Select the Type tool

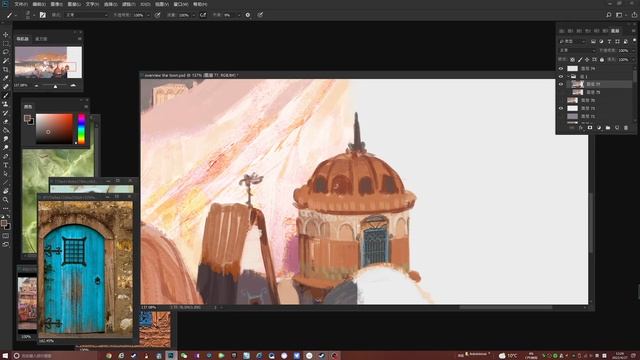click(x=6, y=165)
